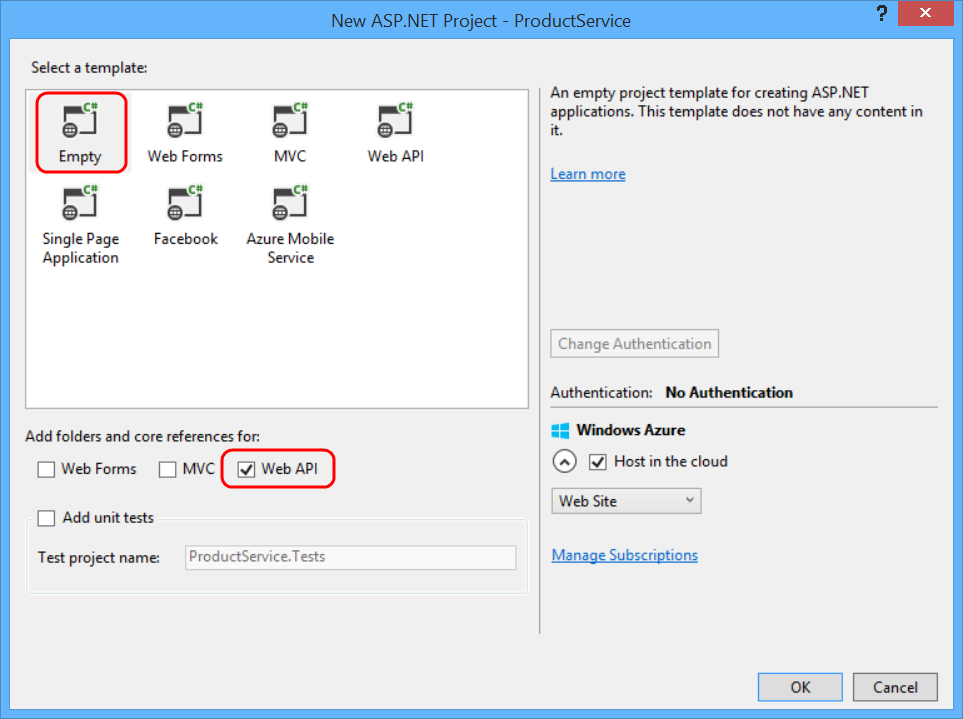Select the Web API template icon
Screen dimensions: 963x719
395,120
